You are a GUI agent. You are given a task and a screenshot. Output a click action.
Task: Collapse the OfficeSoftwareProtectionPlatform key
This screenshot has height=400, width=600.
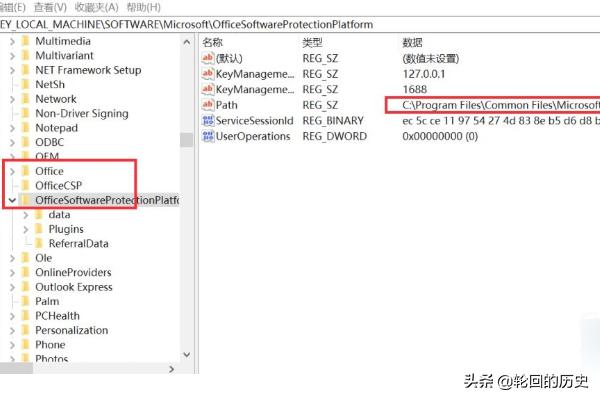pos(10,201)
